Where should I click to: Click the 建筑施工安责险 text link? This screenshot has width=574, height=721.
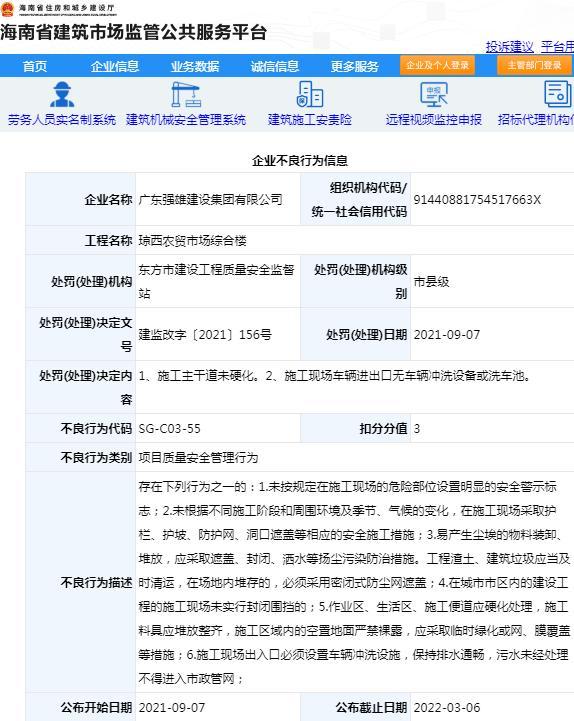click(310, 120)
